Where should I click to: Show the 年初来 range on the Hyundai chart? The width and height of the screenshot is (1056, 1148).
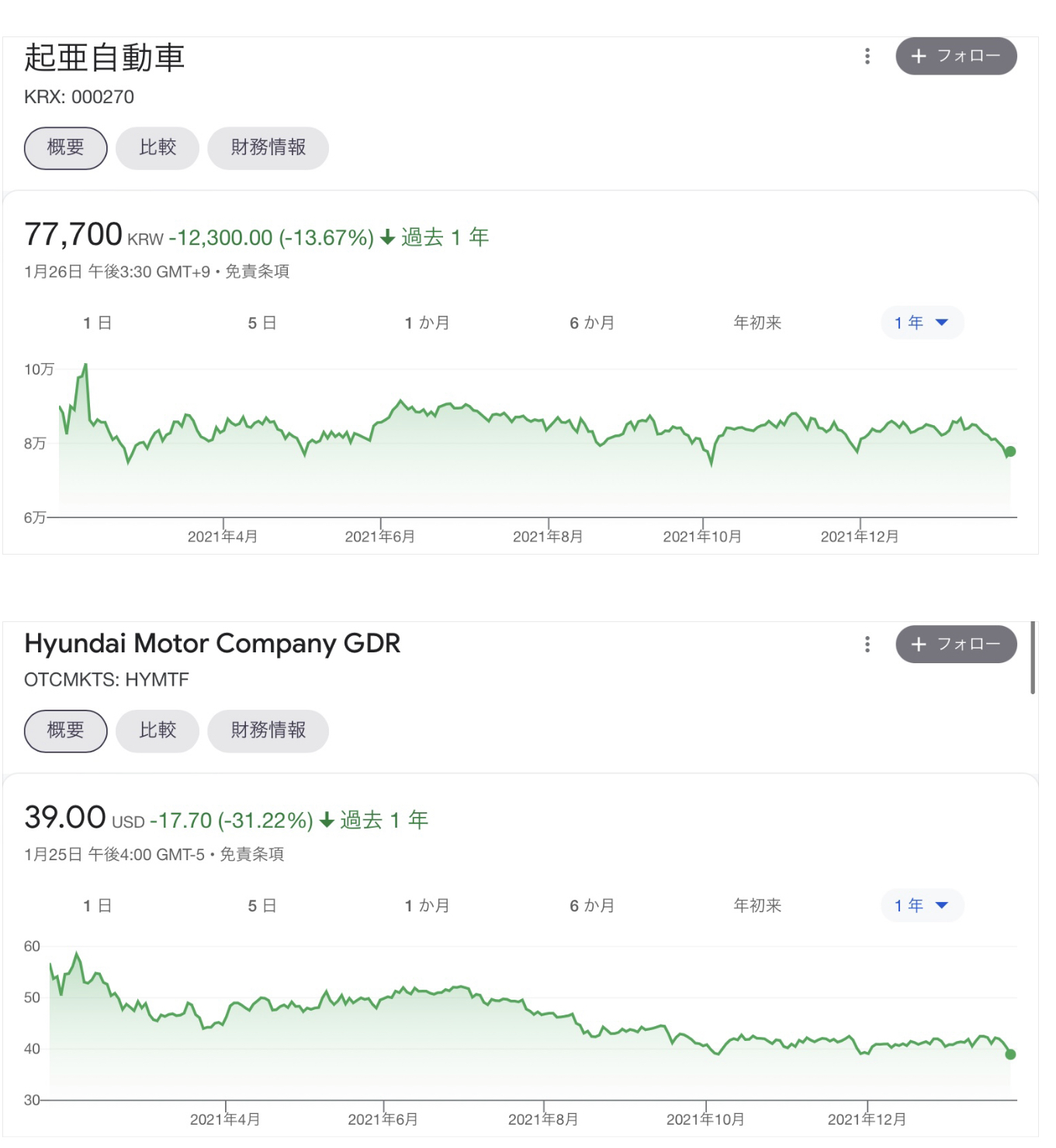coord(758,905)
